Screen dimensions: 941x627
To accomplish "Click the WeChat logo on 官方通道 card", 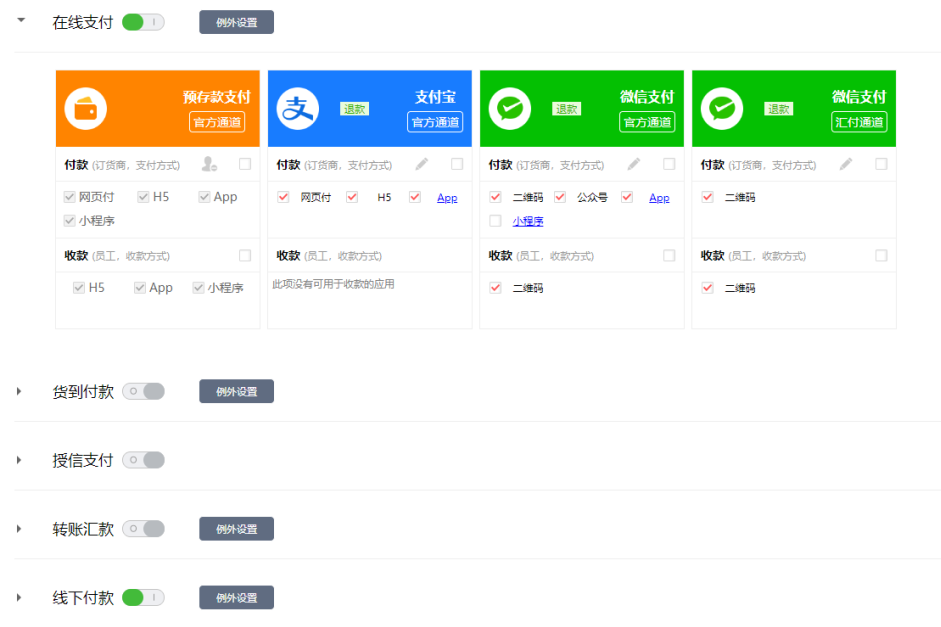I will coord(510,107).
